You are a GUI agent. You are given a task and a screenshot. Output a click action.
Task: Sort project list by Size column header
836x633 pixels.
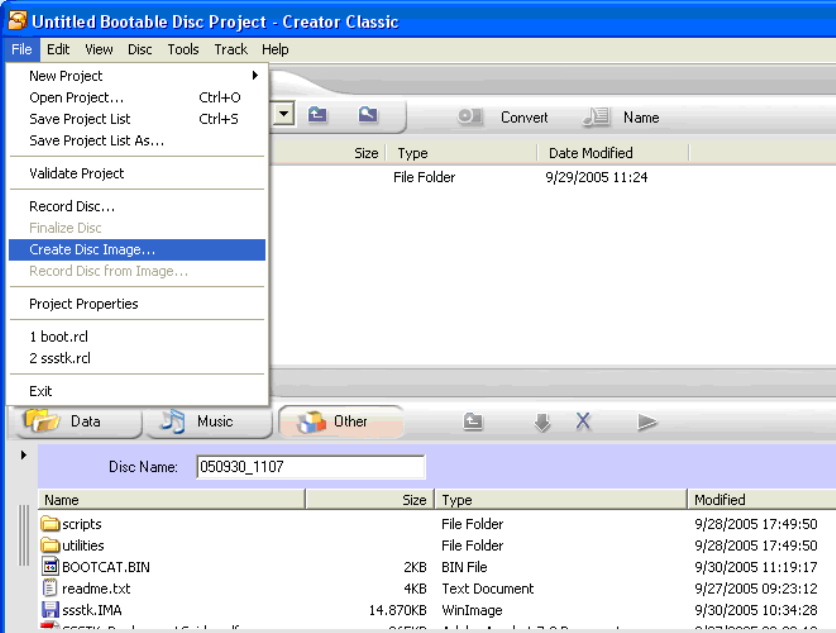pyautogui.click(x=370, y=500)
